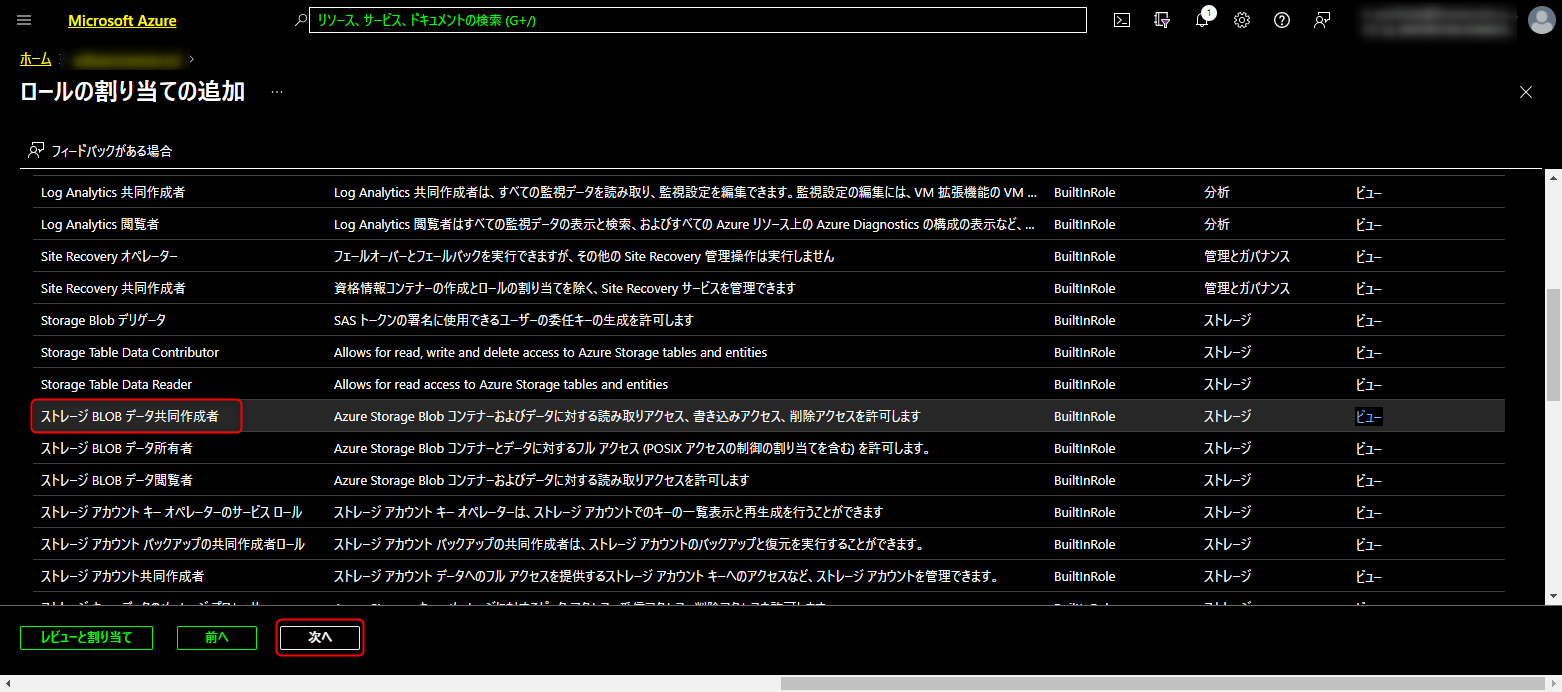Click the vertical scrollbar up arrow
The height and width of the screenshot is (692, 1562).
coord(1553,177)
